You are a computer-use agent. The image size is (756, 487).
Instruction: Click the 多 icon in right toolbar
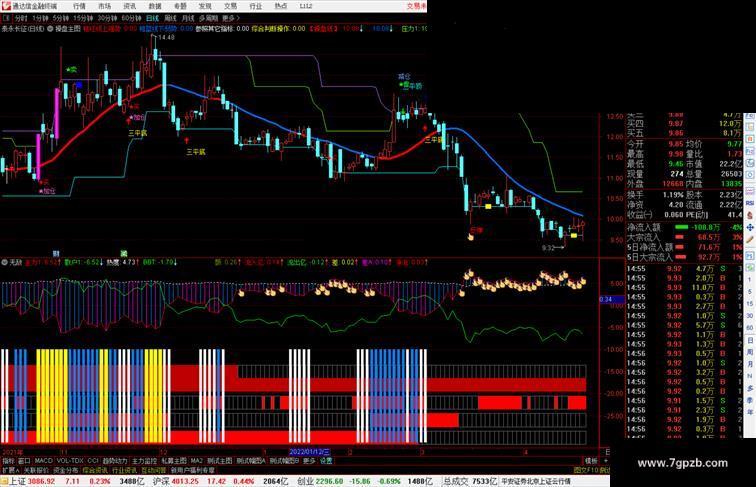[x=750, y=388]
